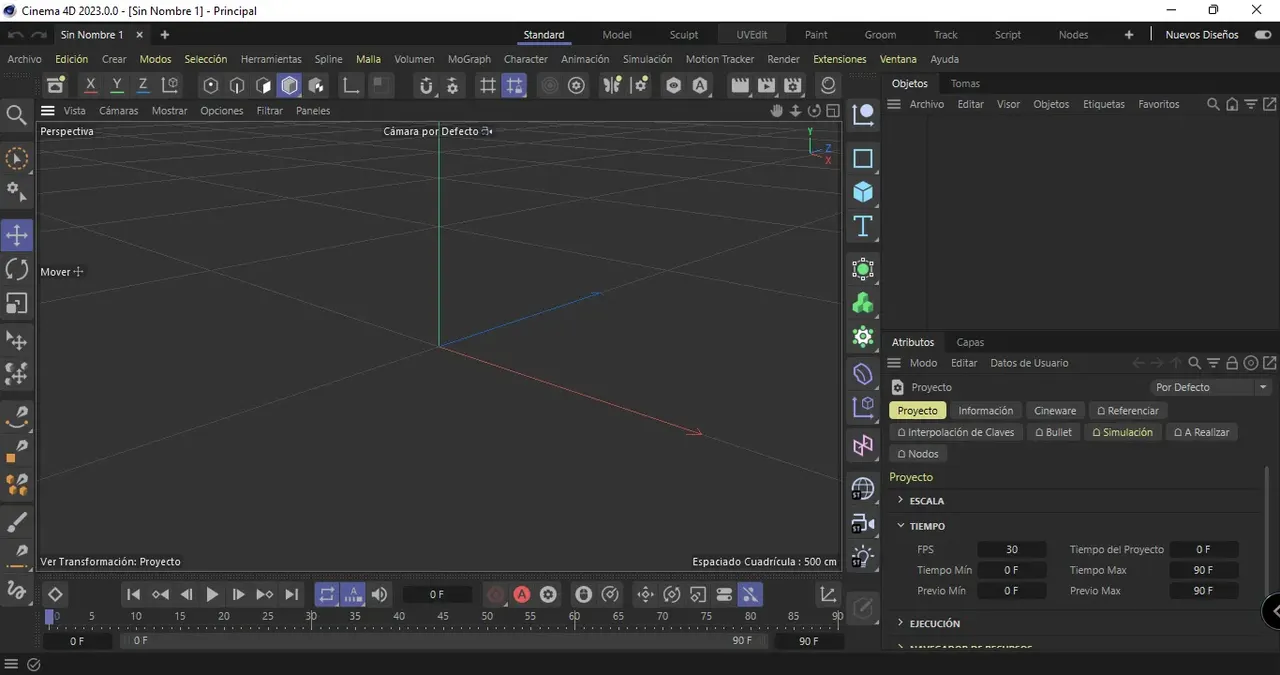Viewport: 1280px width, 675px height.
Task: Go to end of animation
Action: (x=291, y=595)
